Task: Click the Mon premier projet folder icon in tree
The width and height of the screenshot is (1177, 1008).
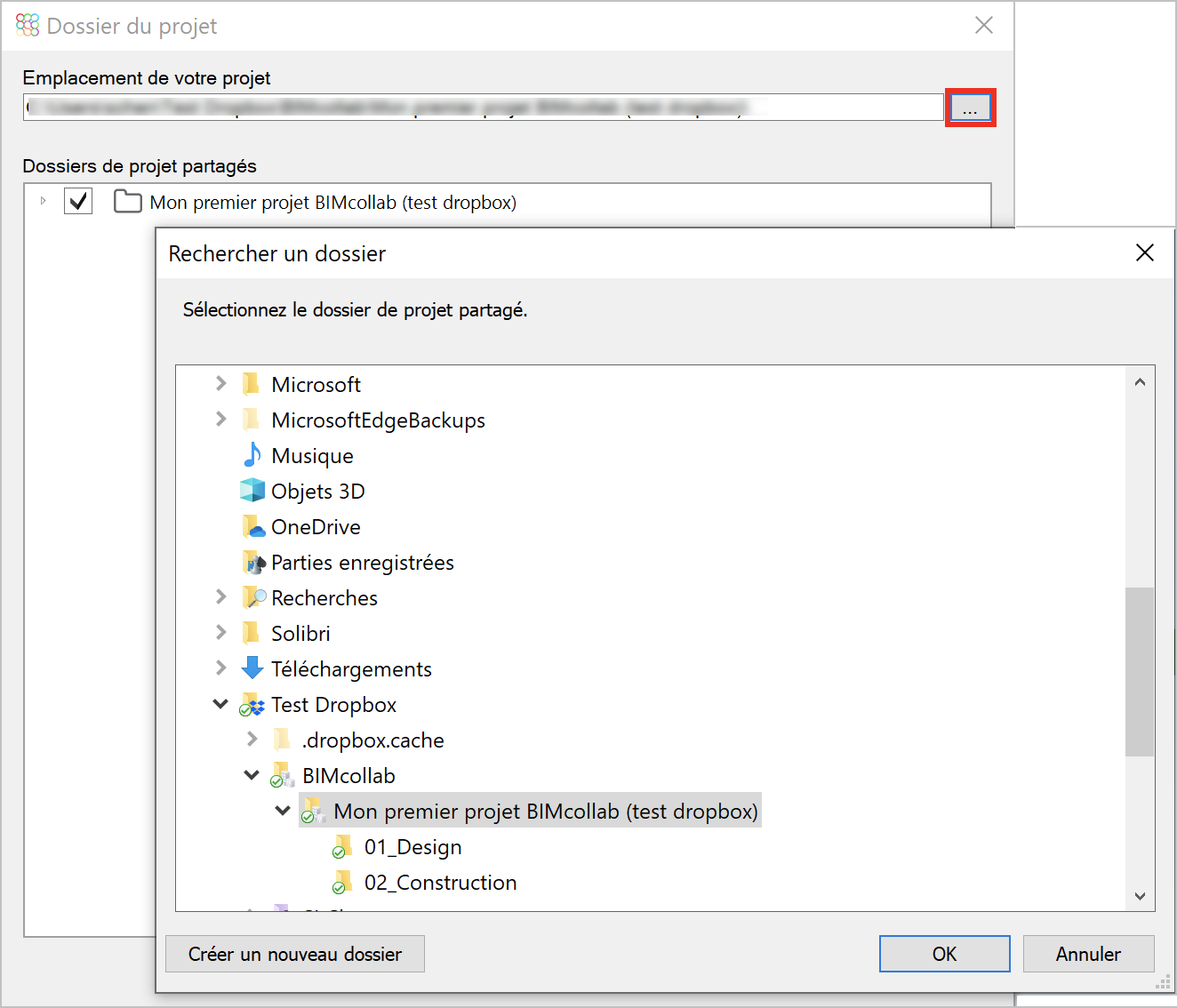Action: click(x=314, y=812)
